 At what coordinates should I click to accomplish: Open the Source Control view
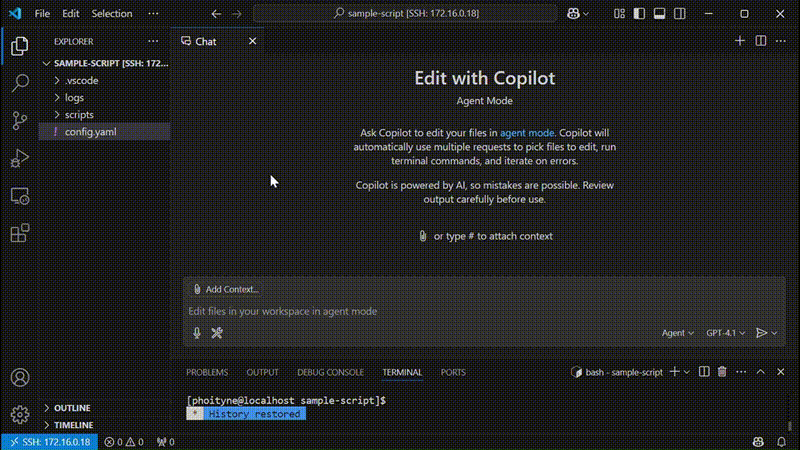19,120
